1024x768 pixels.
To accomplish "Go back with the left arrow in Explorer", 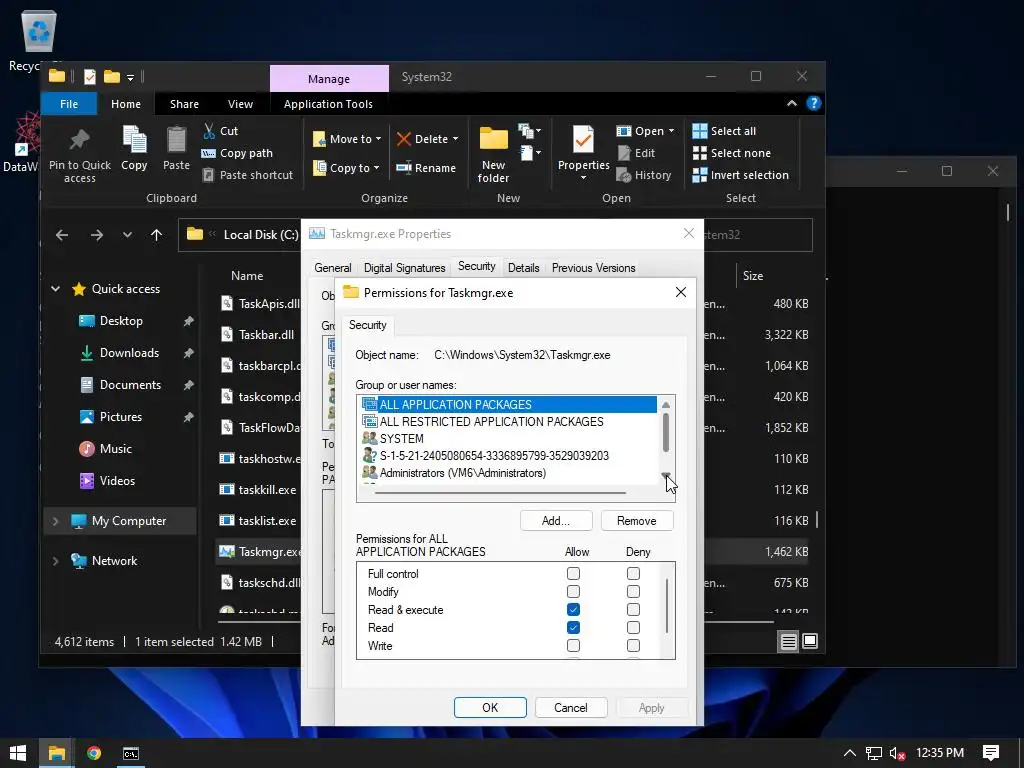I will pyautogui.click(x=62, y=235).
